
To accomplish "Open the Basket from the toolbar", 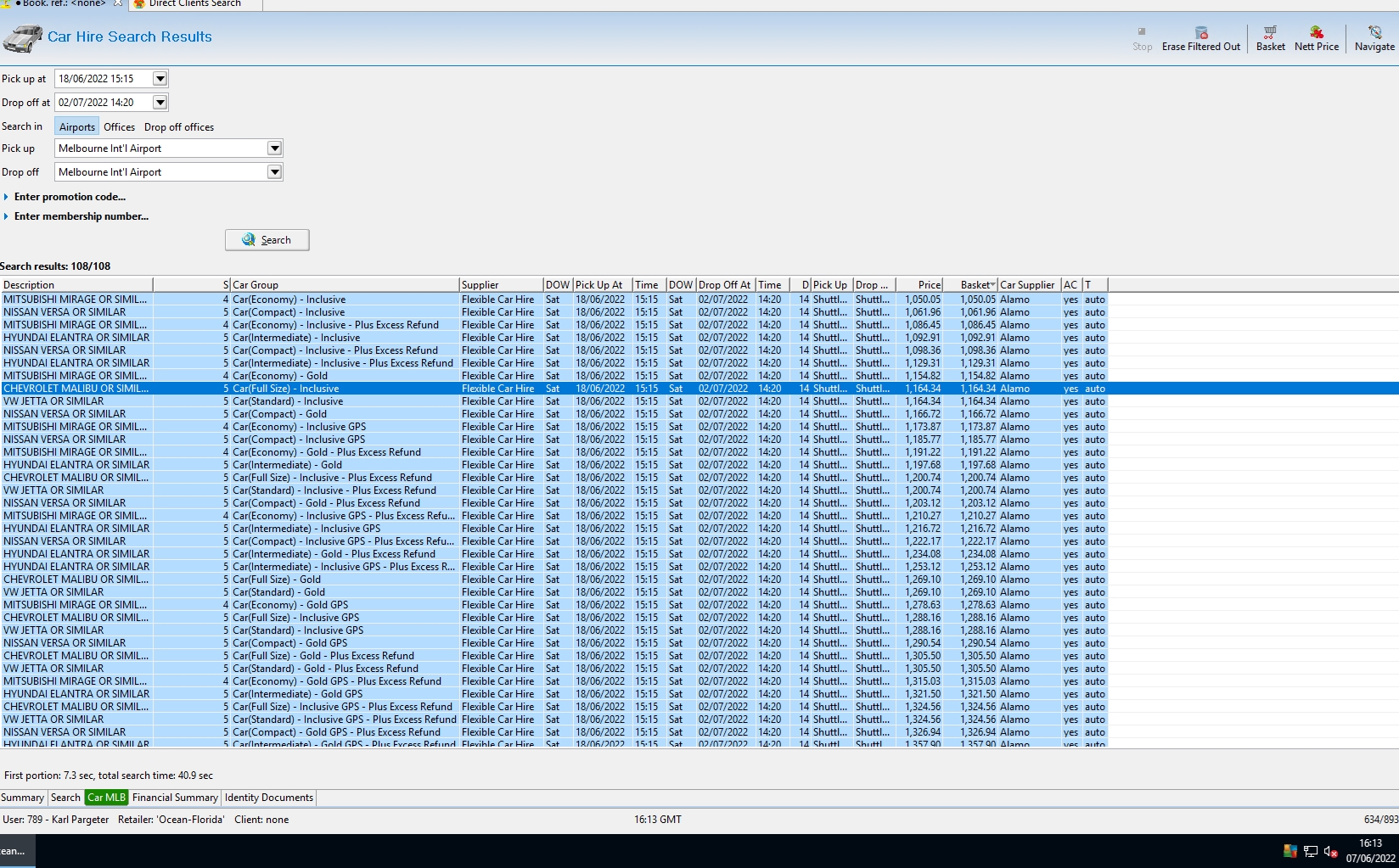I will pos(1270,39).
